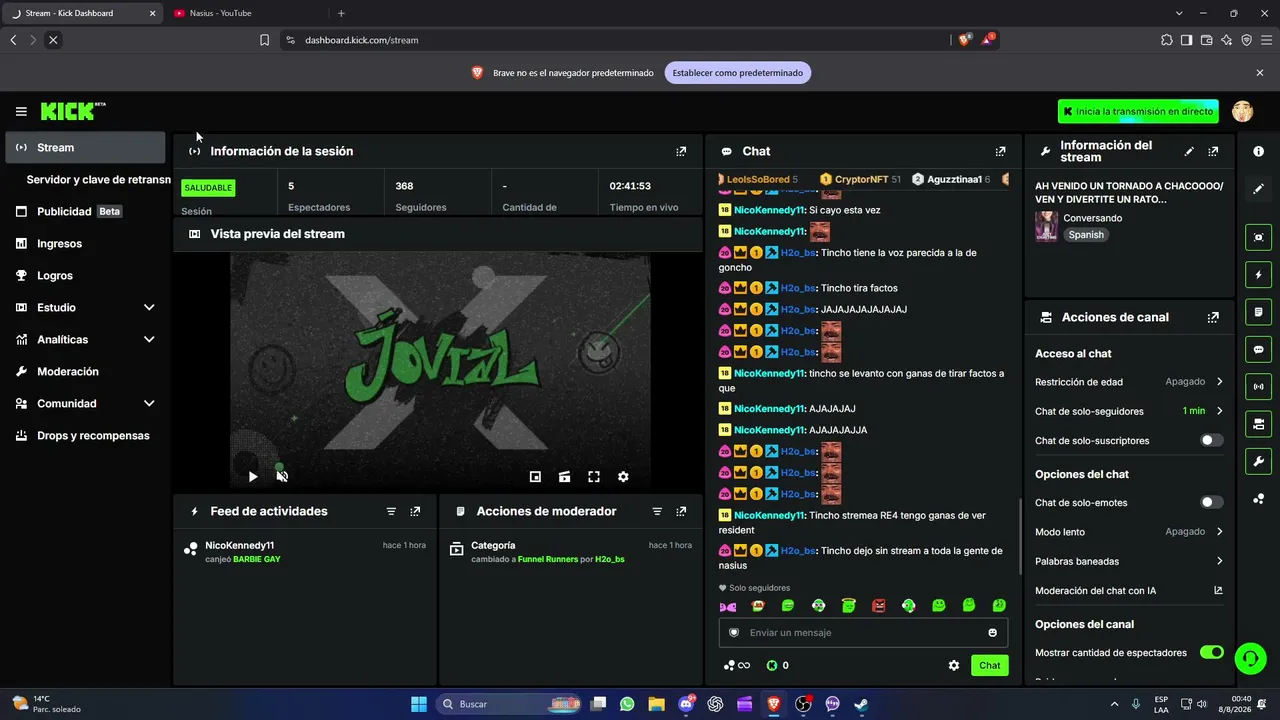Turn off Mostrar cantidad de espectadores

click(x=1211, y=652)
